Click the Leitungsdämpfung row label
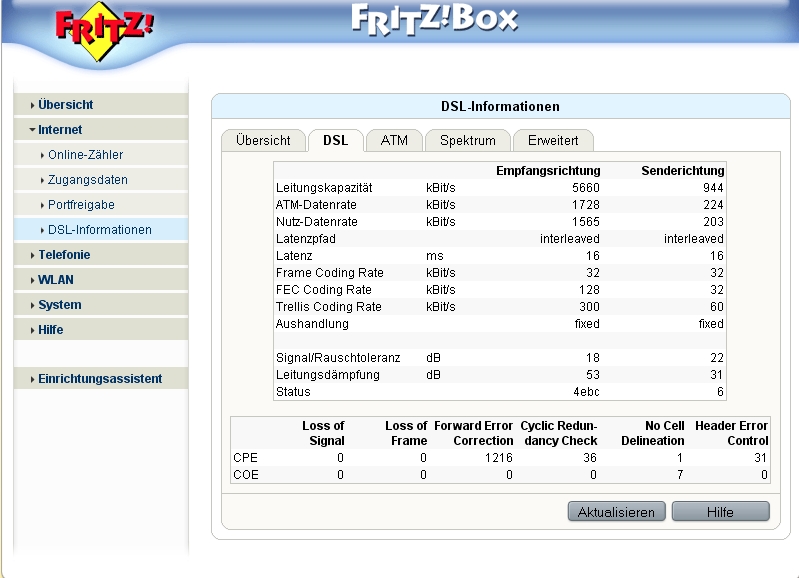This screenshot has width=799, height=578. pyautogui.click(x=328, y=375)
